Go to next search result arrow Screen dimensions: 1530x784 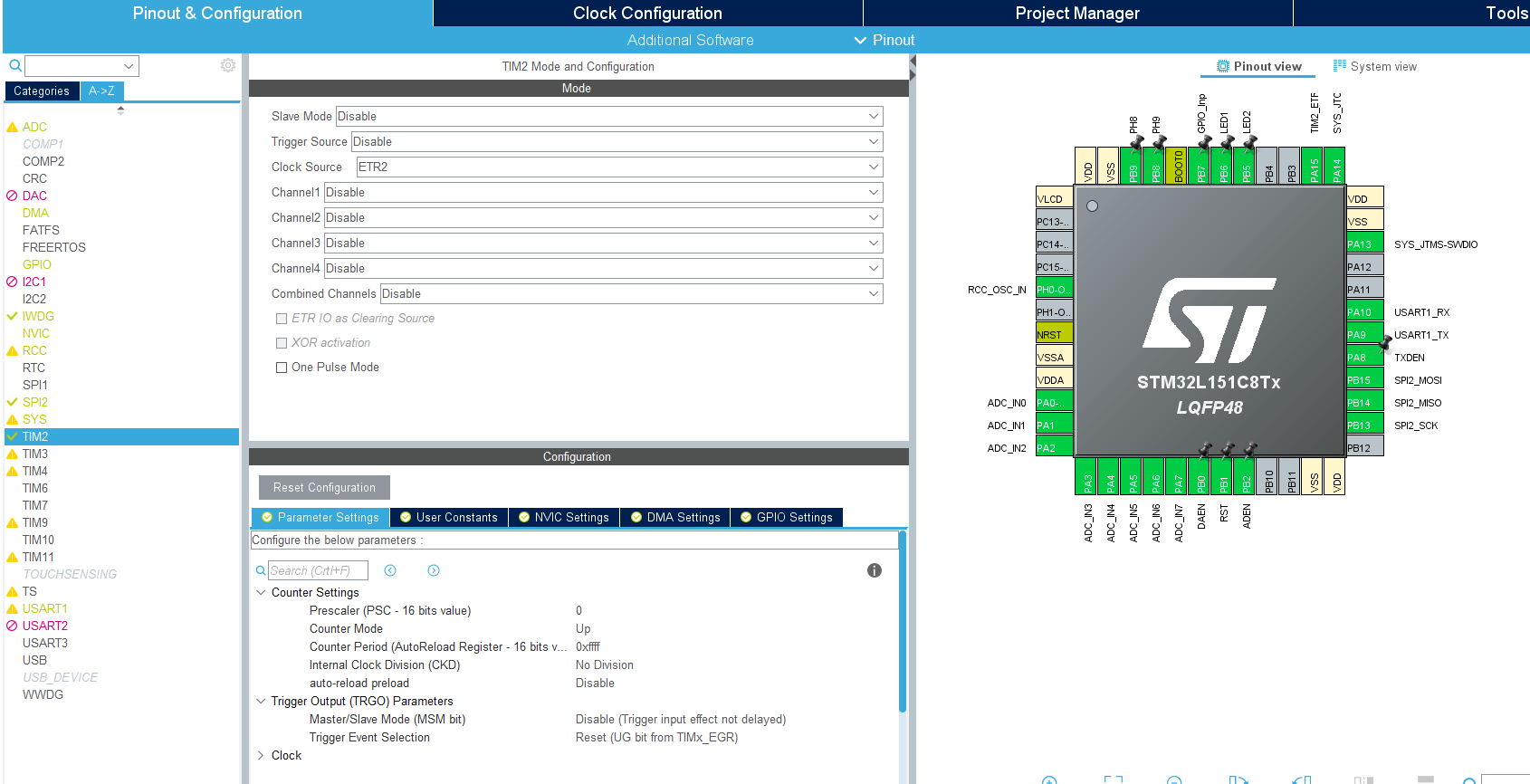(x=434, y=570)
